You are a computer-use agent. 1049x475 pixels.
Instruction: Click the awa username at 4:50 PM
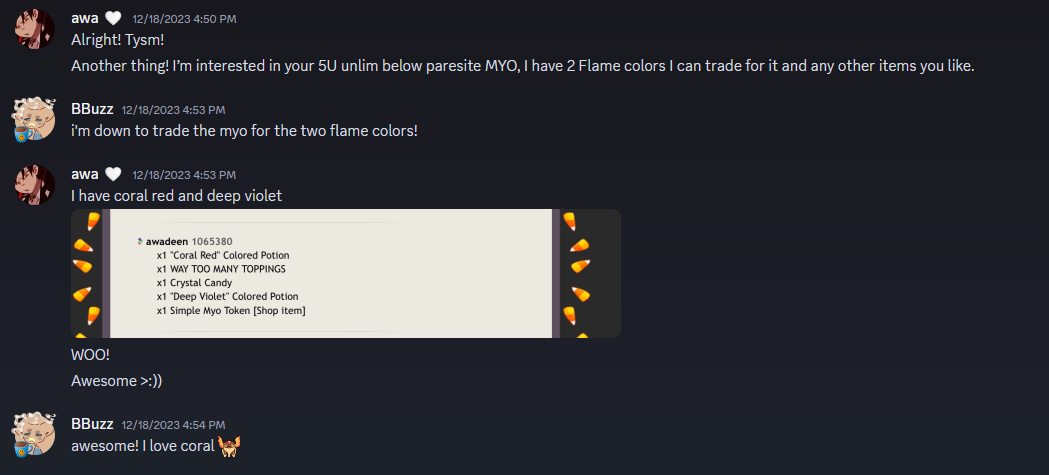click(x=84, y=19)
